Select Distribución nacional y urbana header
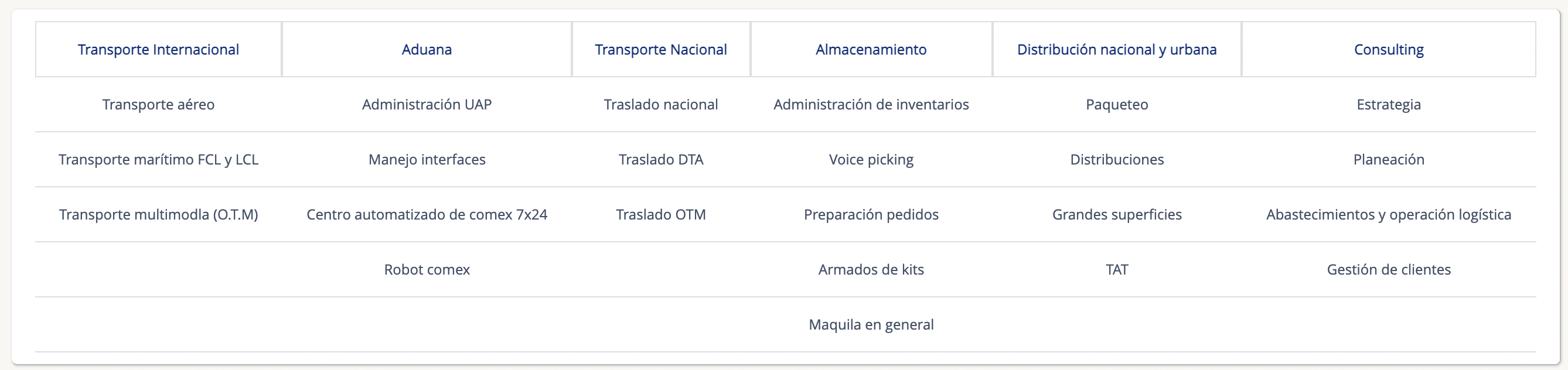The height and width of the screenshot is (370, 1568). click(x=1116, y=50)
